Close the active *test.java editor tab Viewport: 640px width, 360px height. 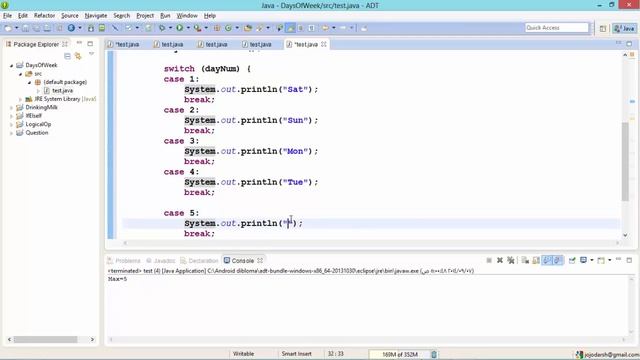[x=324, y=44]
